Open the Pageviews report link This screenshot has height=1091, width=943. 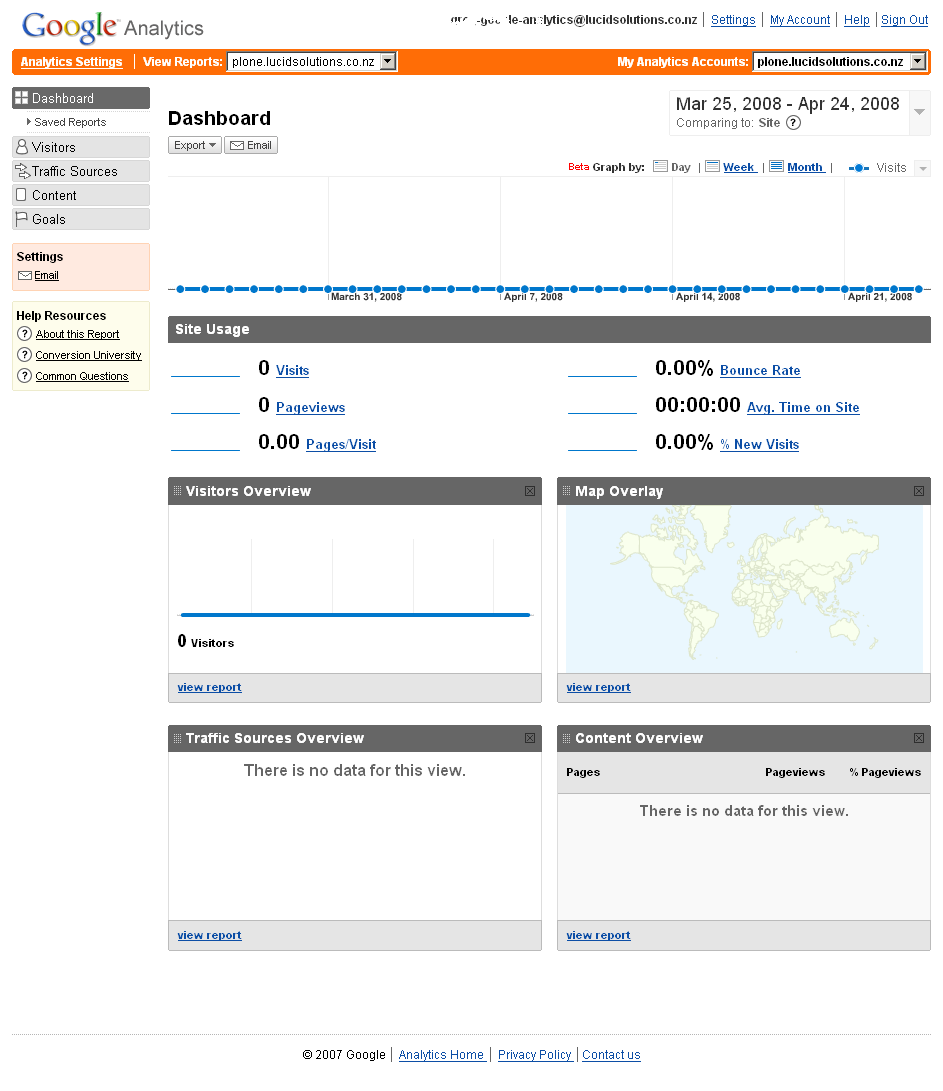coord(310,408)
